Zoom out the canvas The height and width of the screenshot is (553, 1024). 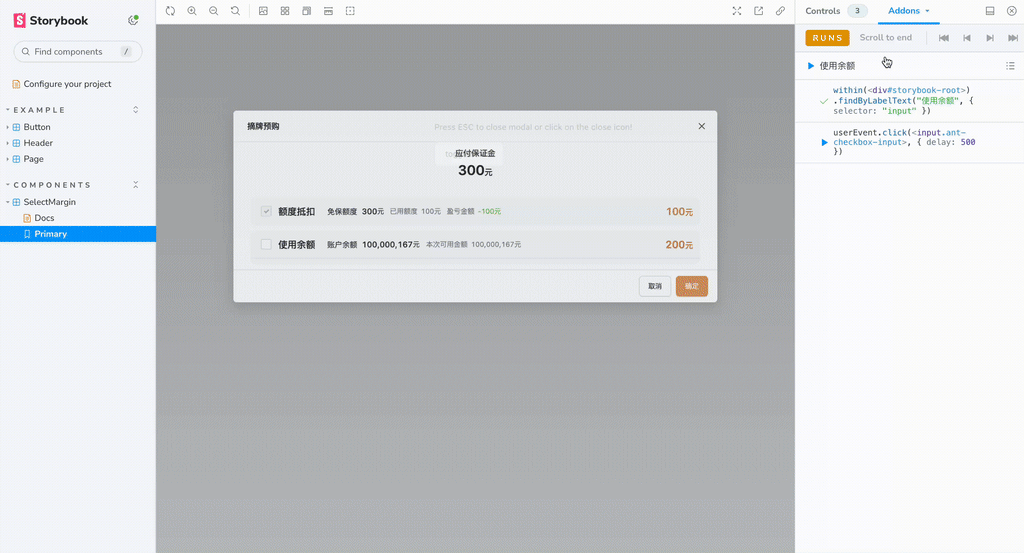pos(214,11)
